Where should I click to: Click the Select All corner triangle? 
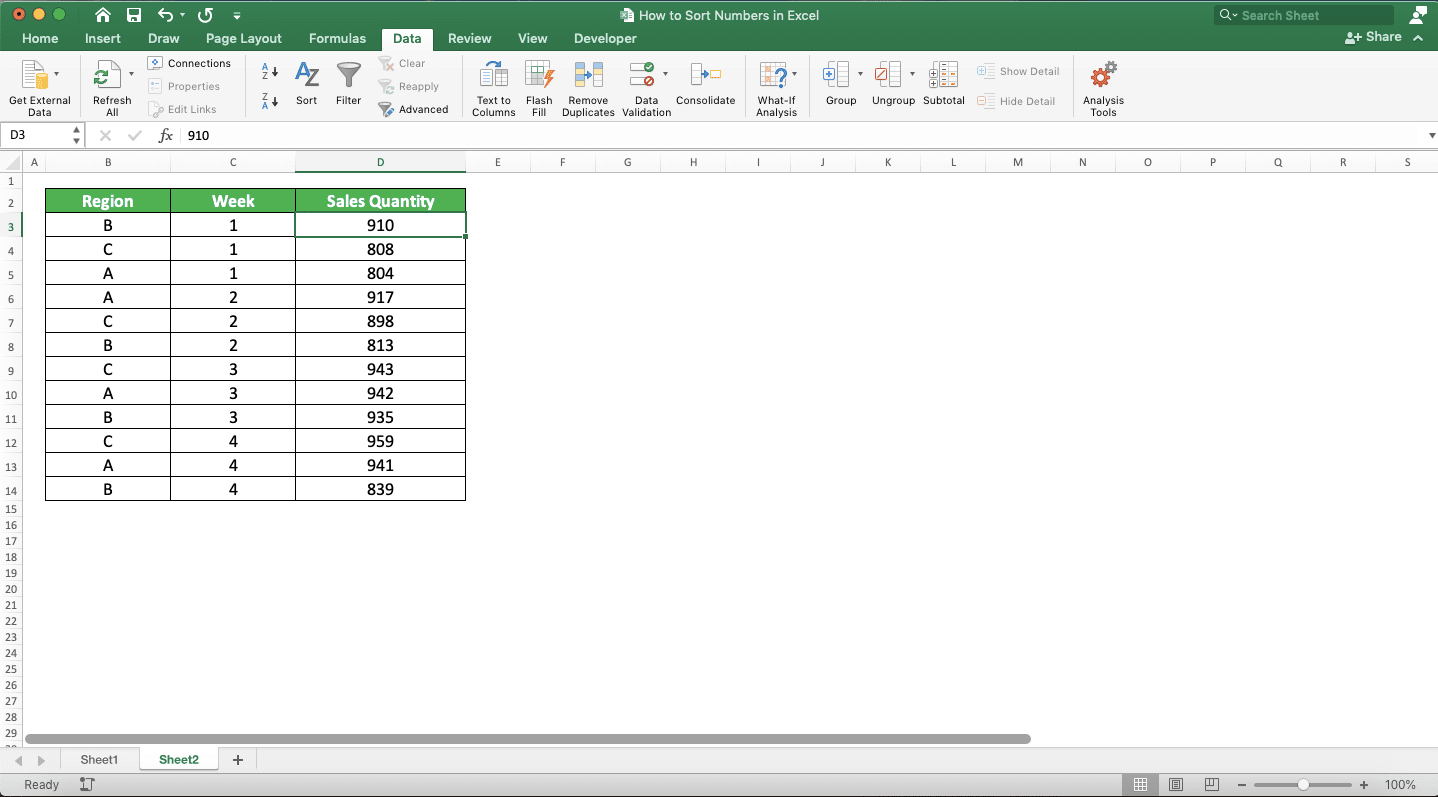[11, 162]
